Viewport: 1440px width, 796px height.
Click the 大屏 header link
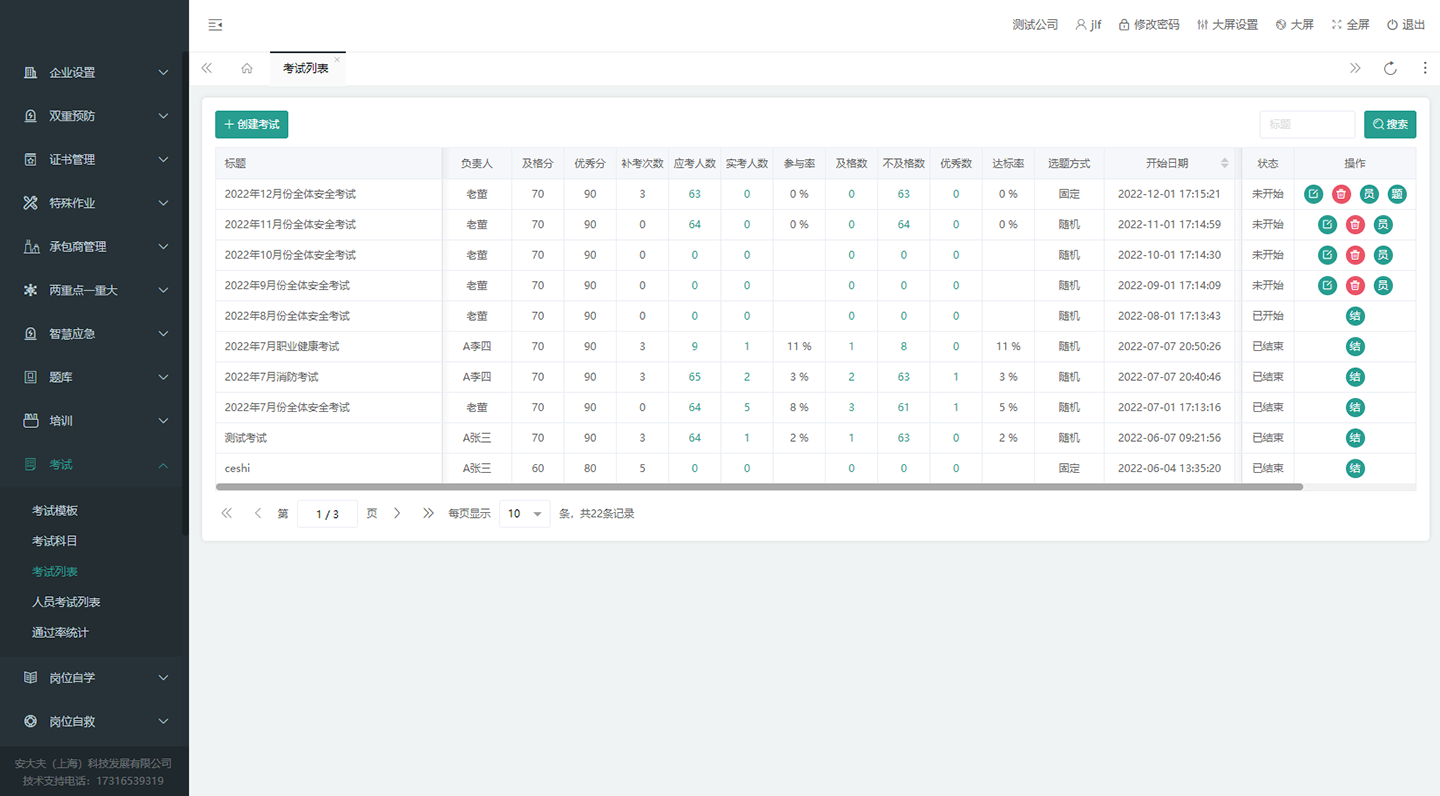[1294, 25]
